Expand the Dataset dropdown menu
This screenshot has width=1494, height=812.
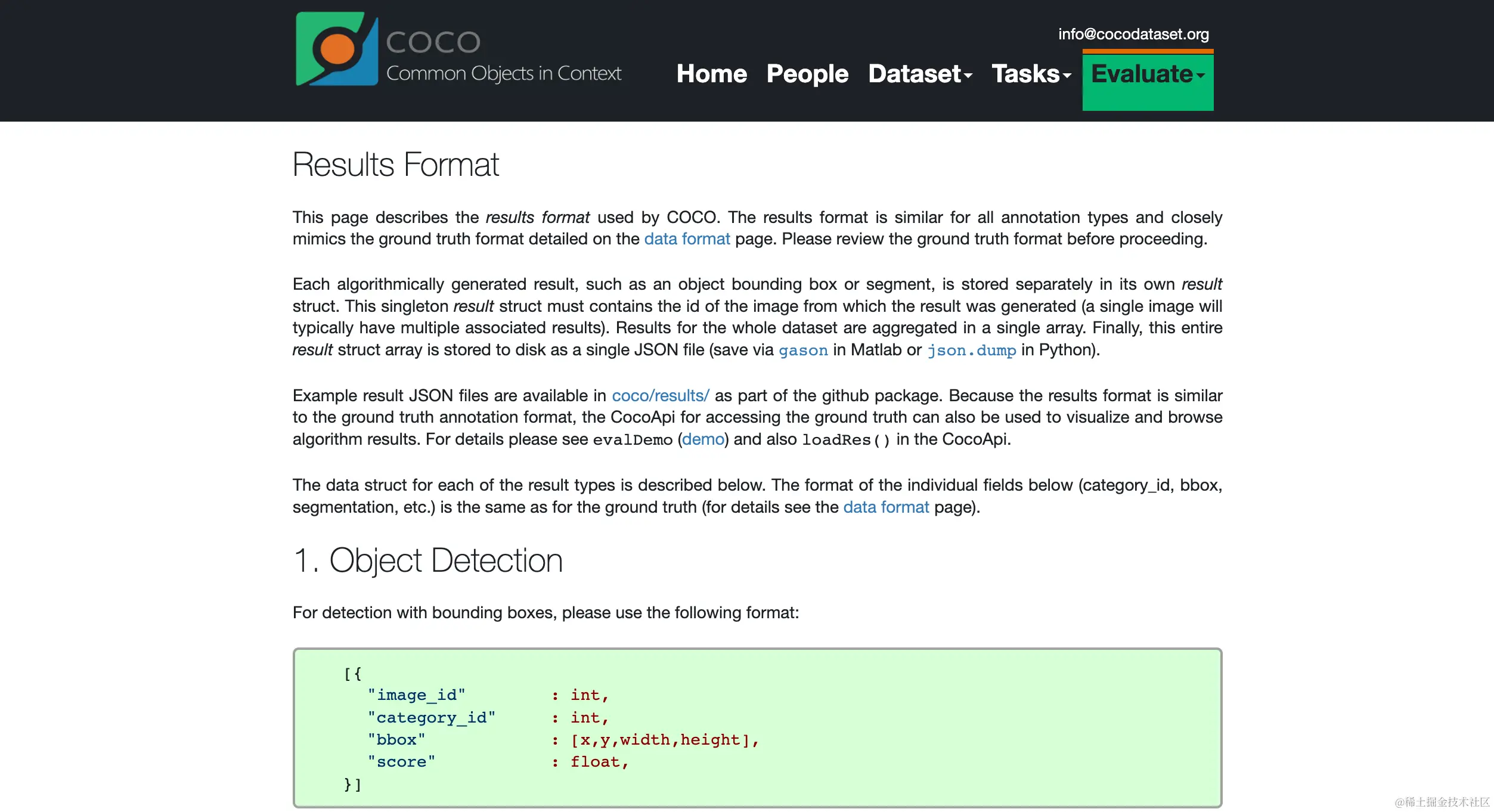coord(919,74)
